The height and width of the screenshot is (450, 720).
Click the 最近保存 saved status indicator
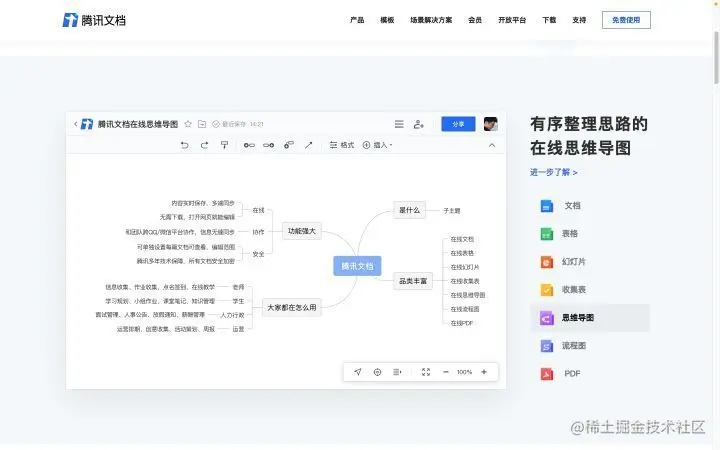238,124
